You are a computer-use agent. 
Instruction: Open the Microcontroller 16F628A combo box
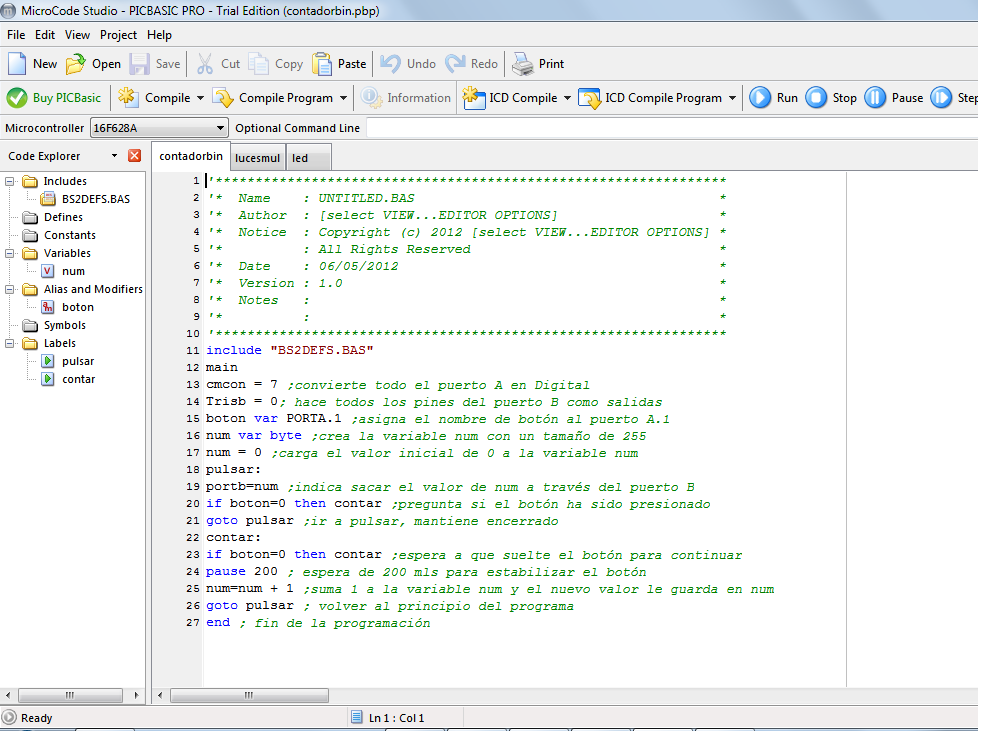pos(159,128)
